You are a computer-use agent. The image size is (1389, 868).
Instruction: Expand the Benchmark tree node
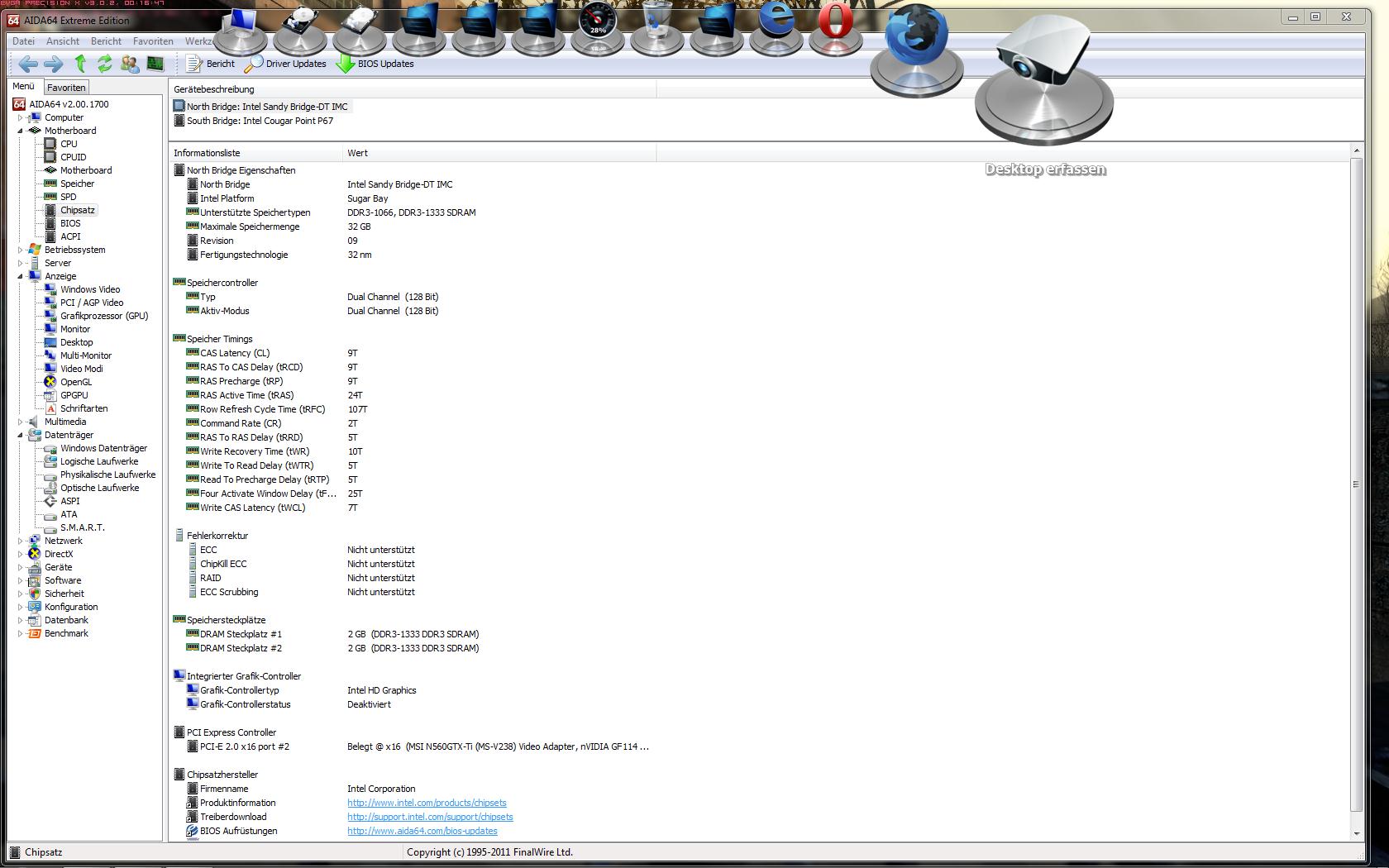(20, 633)
